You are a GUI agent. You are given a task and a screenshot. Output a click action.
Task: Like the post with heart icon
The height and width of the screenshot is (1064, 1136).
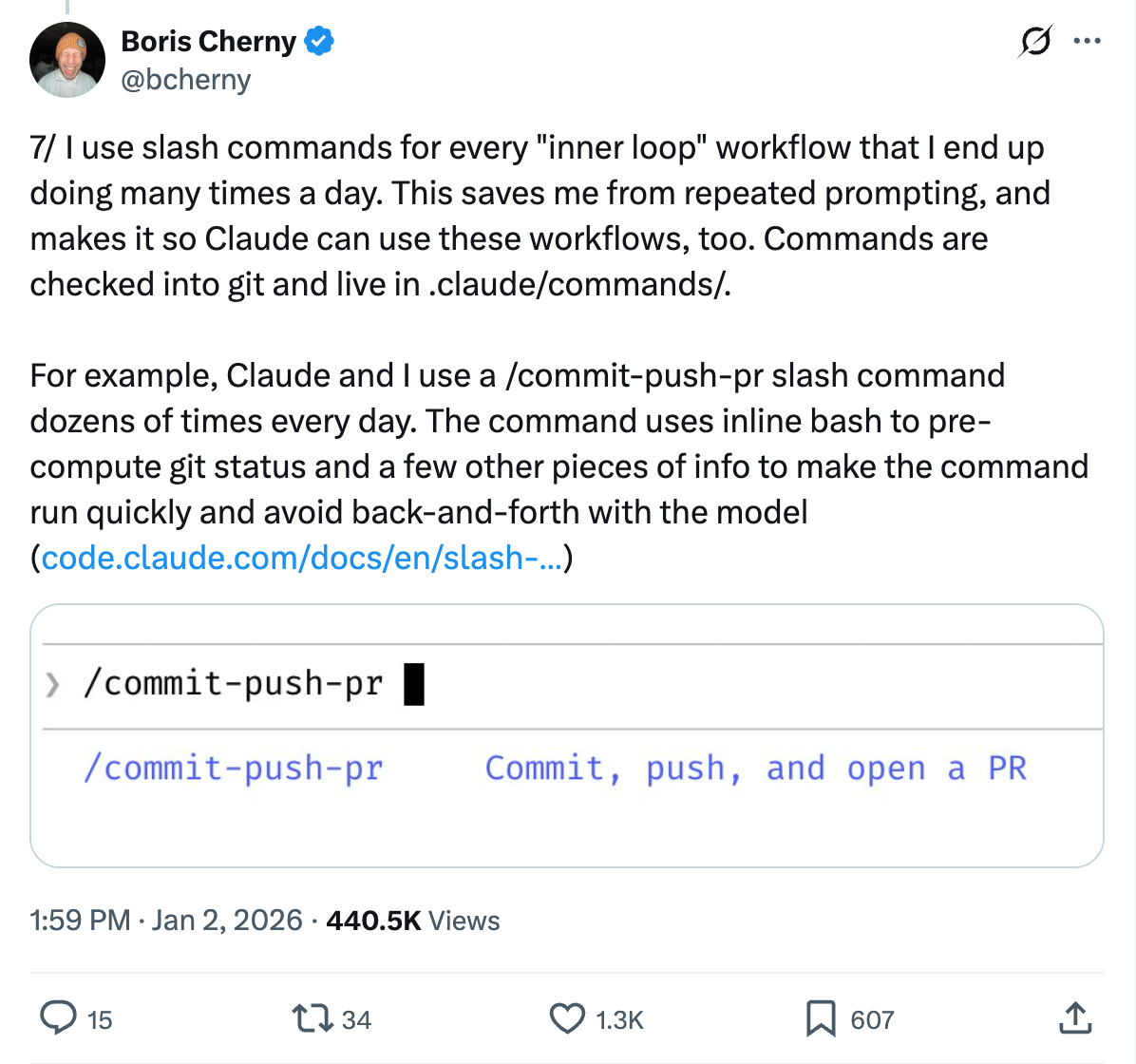pyautogui.click(x=567, y=1018)
